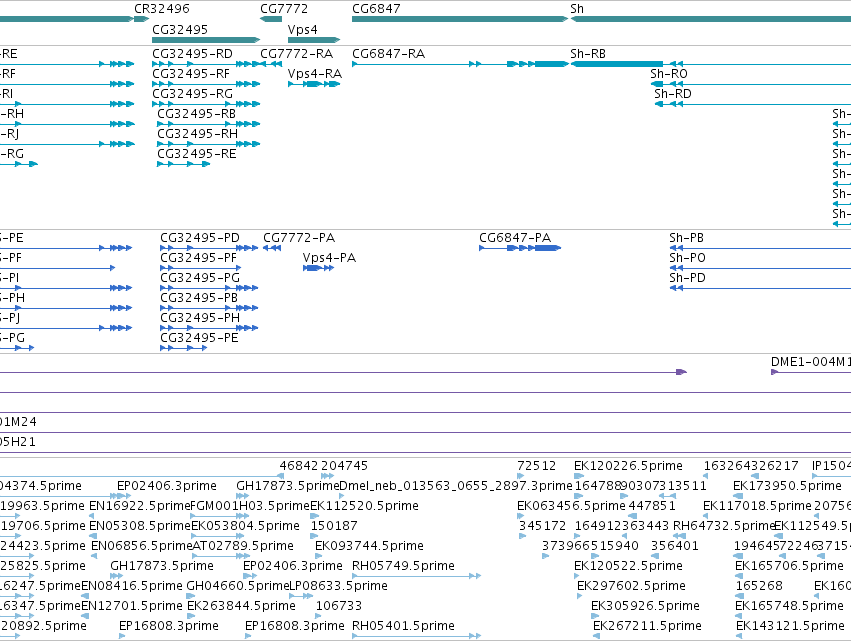Select EST LP08633.5prime

[x=338, y=586]
